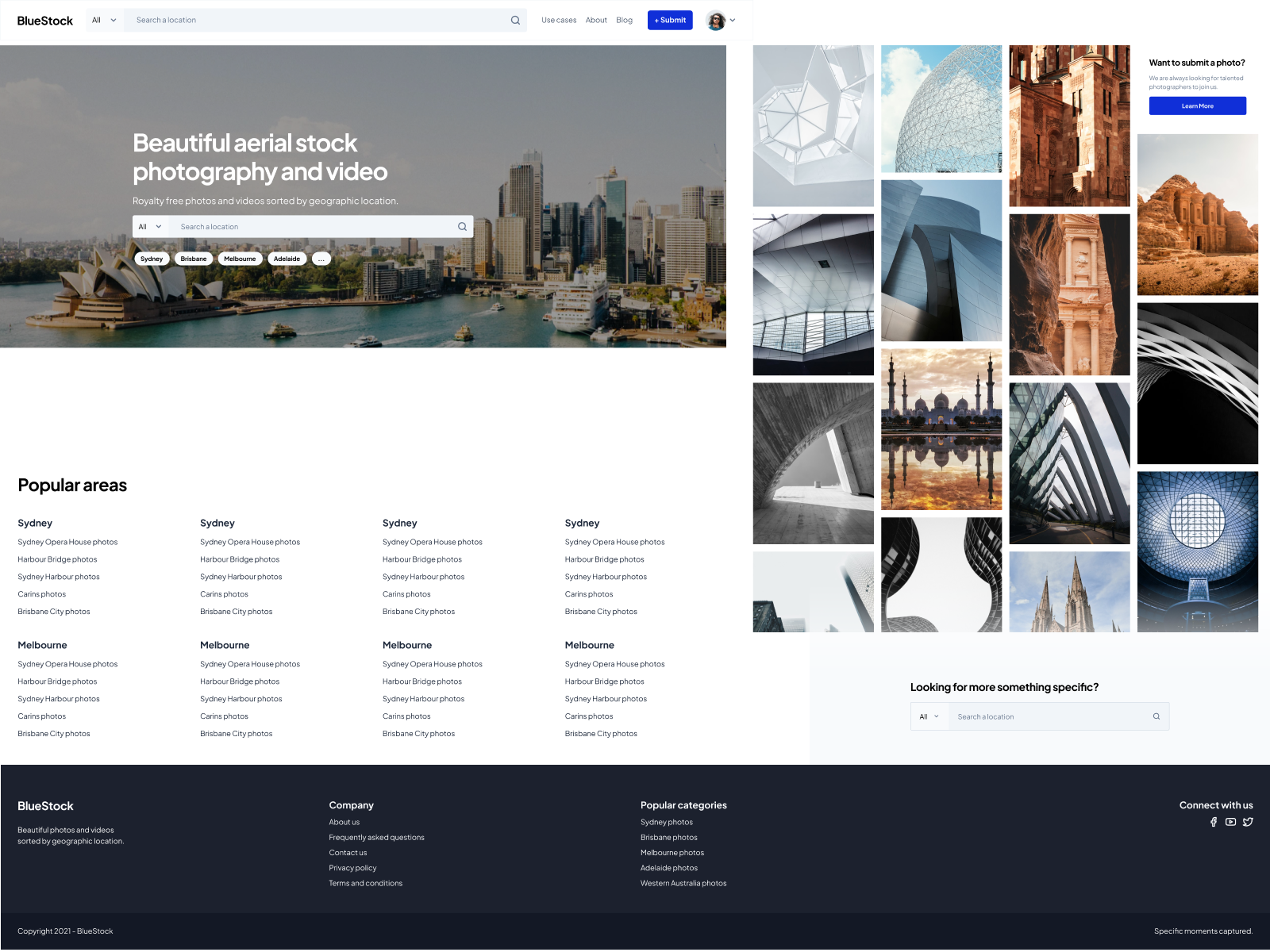Open the geodesic dome against blue sky photo

tap(941, 109)
